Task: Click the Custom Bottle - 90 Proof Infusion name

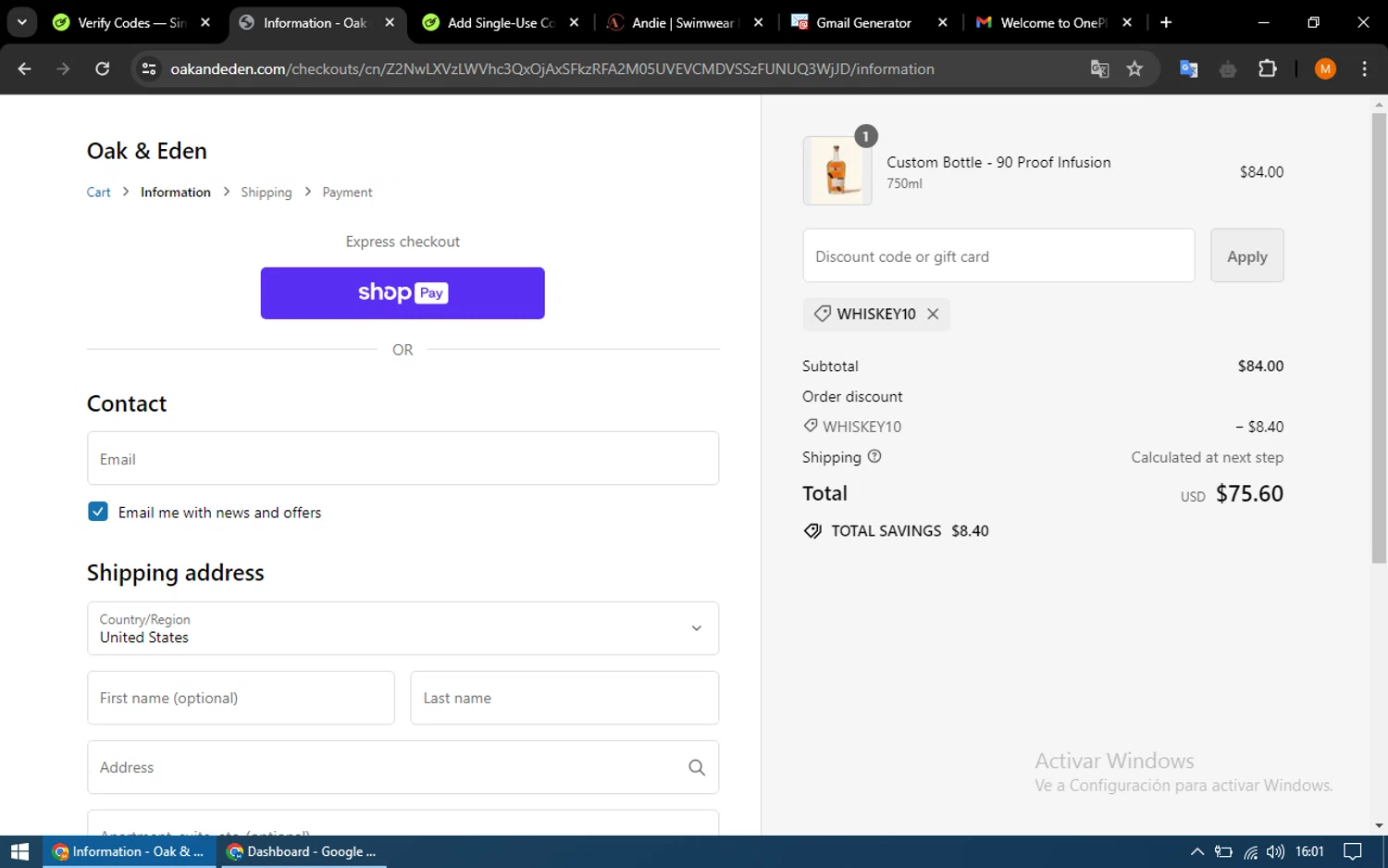Action: coord(998,162)
